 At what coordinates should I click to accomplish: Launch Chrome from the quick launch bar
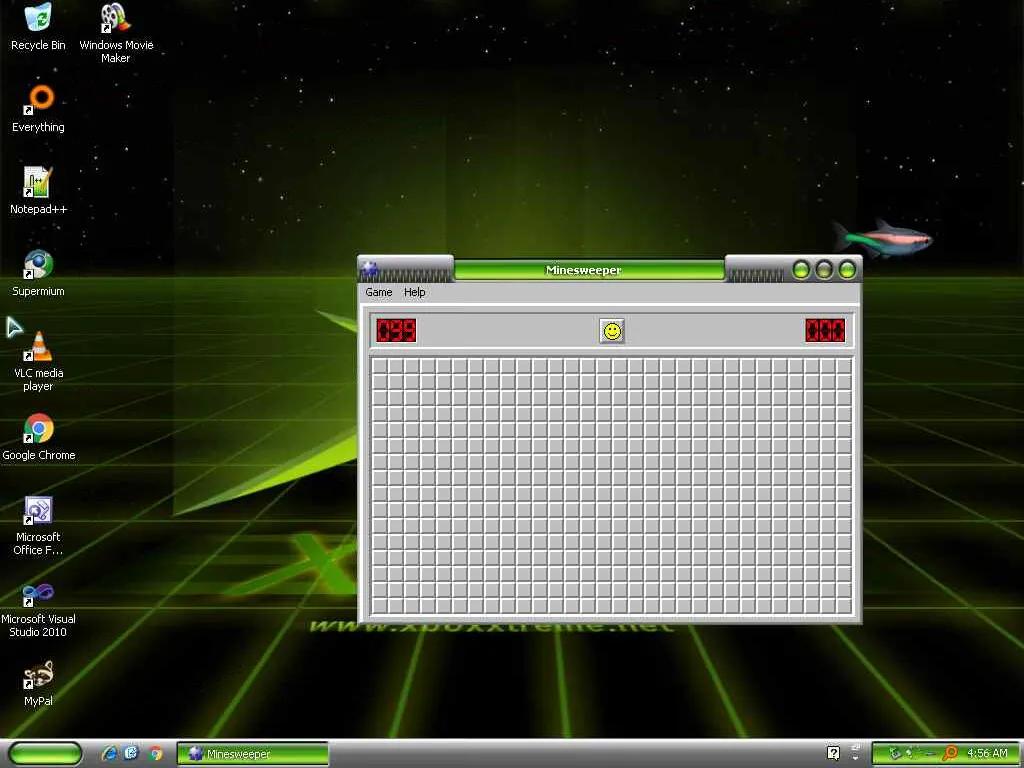[x=155, y=754]
